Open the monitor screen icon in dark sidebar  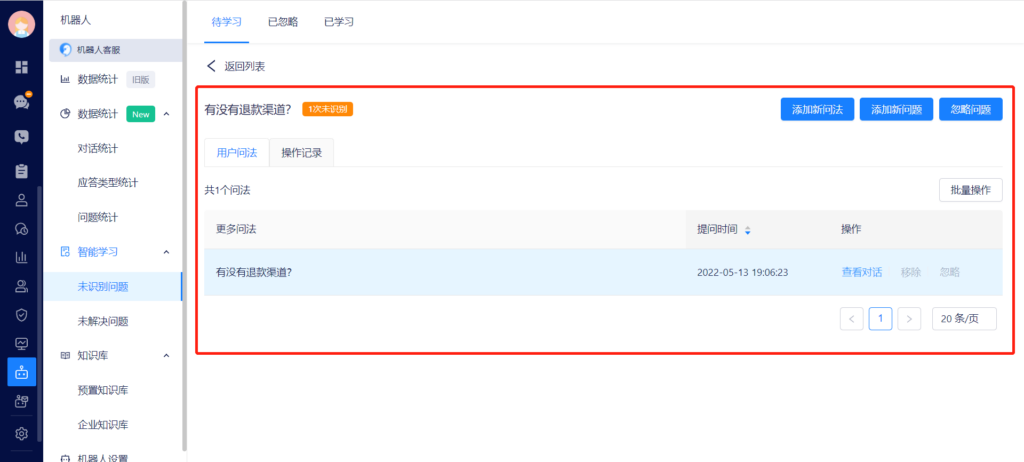[22, 344]
